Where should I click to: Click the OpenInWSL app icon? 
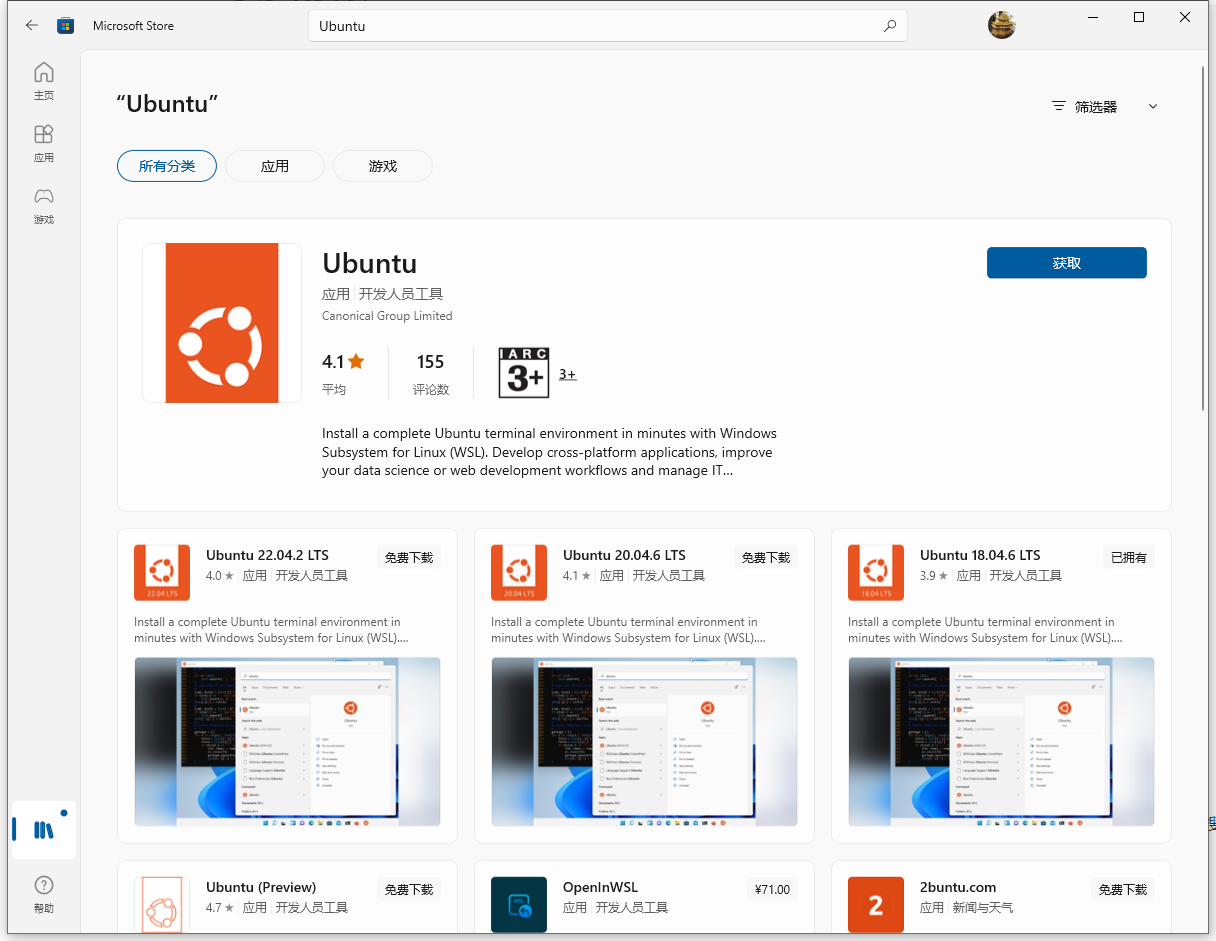[x=518, y=904]
